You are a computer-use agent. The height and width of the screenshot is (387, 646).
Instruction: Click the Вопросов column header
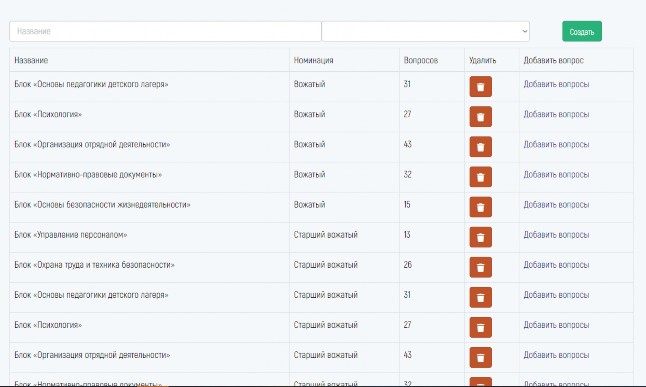coord(421,60)
